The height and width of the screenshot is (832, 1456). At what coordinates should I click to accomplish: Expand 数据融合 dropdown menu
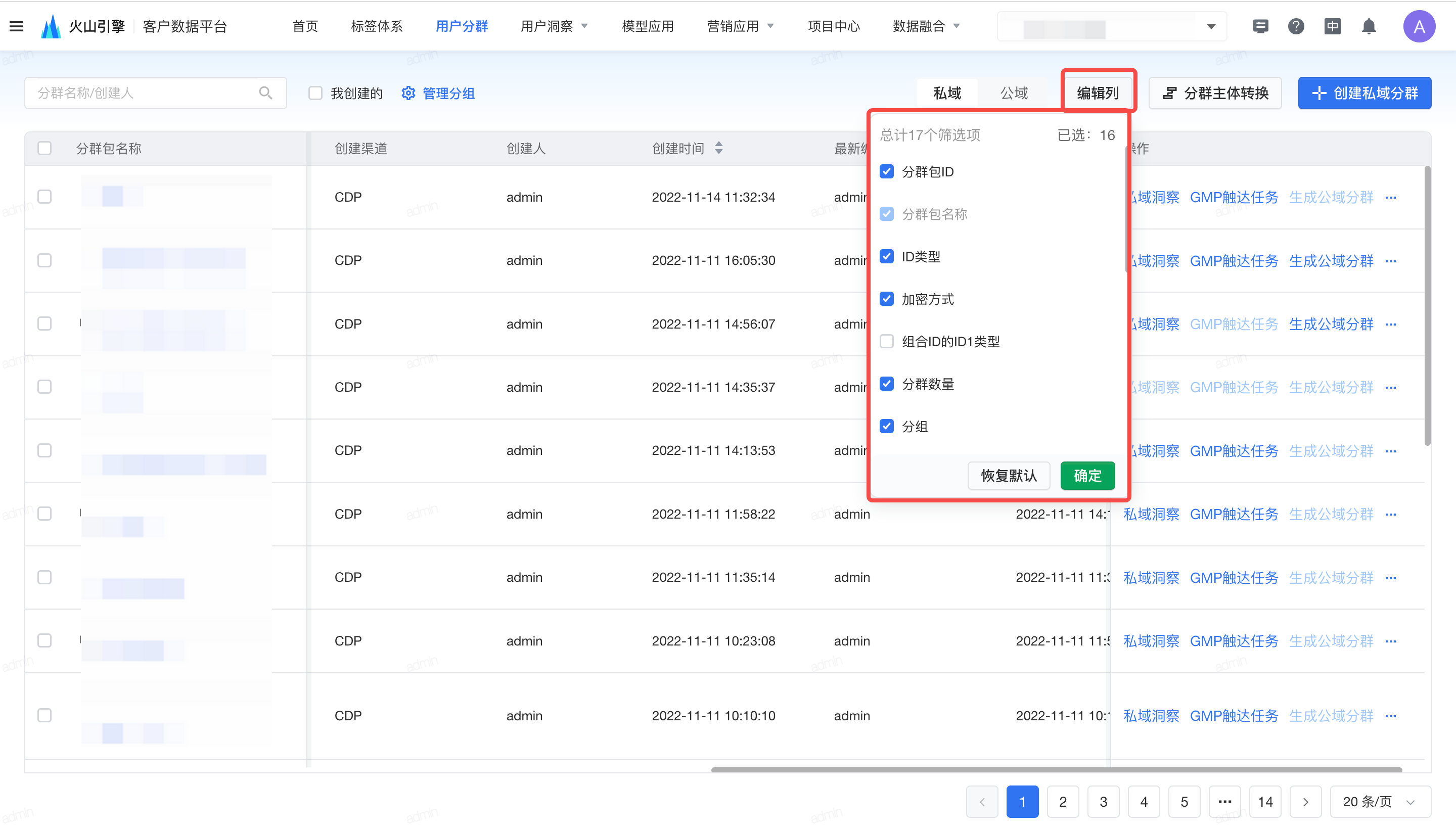click(x=926, y=26)
